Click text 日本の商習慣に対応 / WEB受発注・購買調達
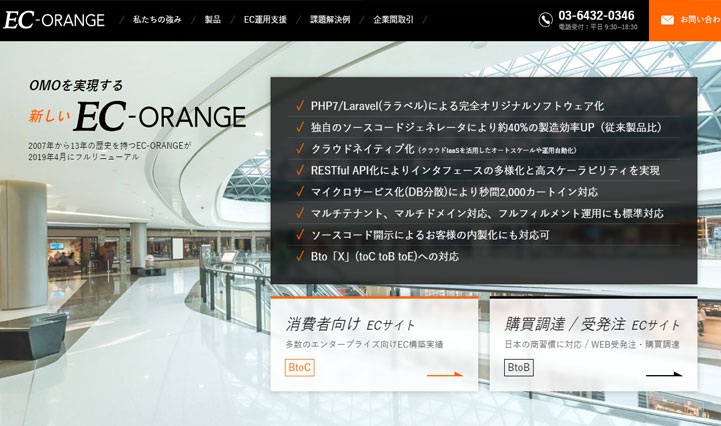 [592, 345]
